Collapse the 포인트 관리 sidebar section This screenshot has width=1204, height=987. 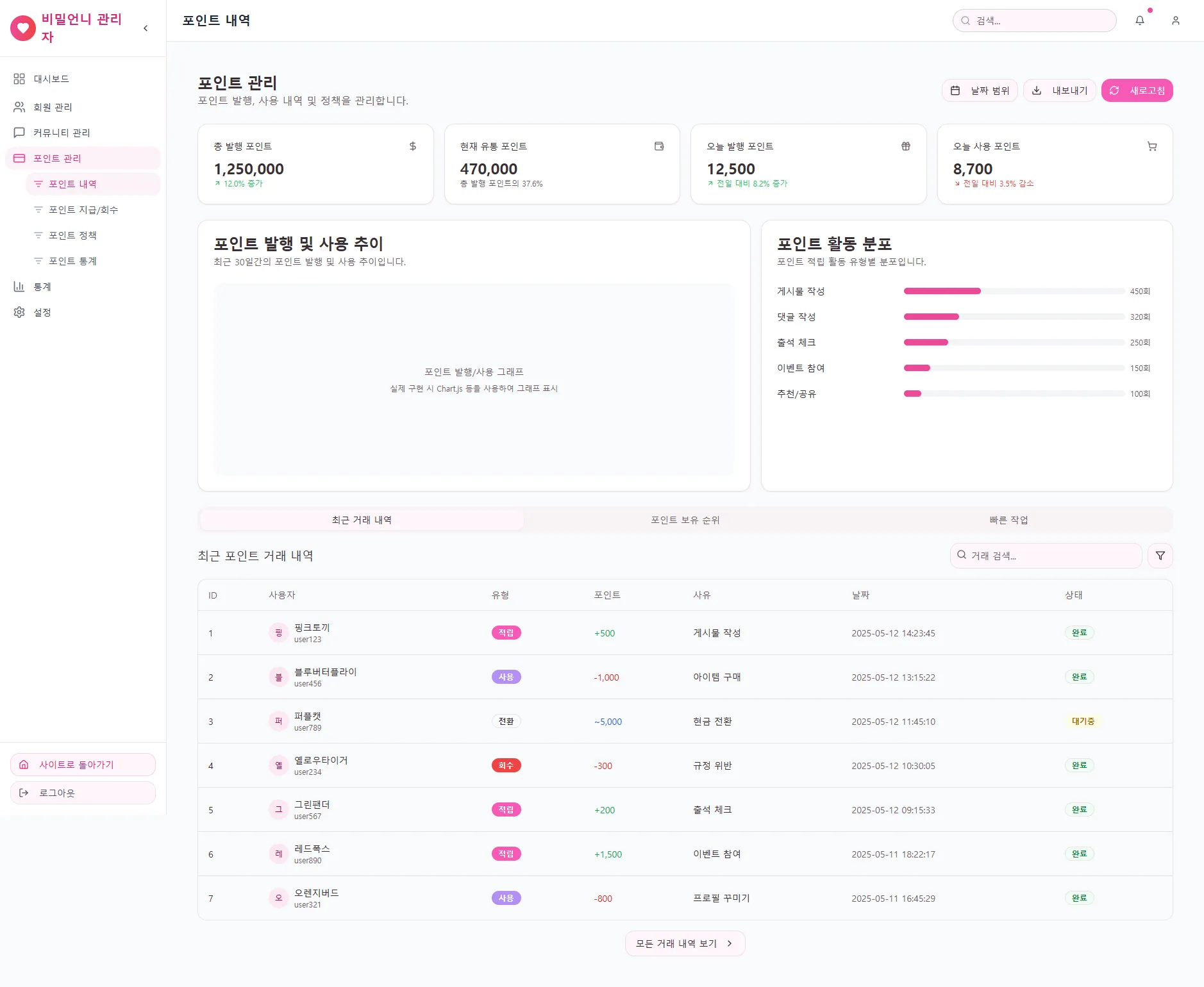pos(83,158)
